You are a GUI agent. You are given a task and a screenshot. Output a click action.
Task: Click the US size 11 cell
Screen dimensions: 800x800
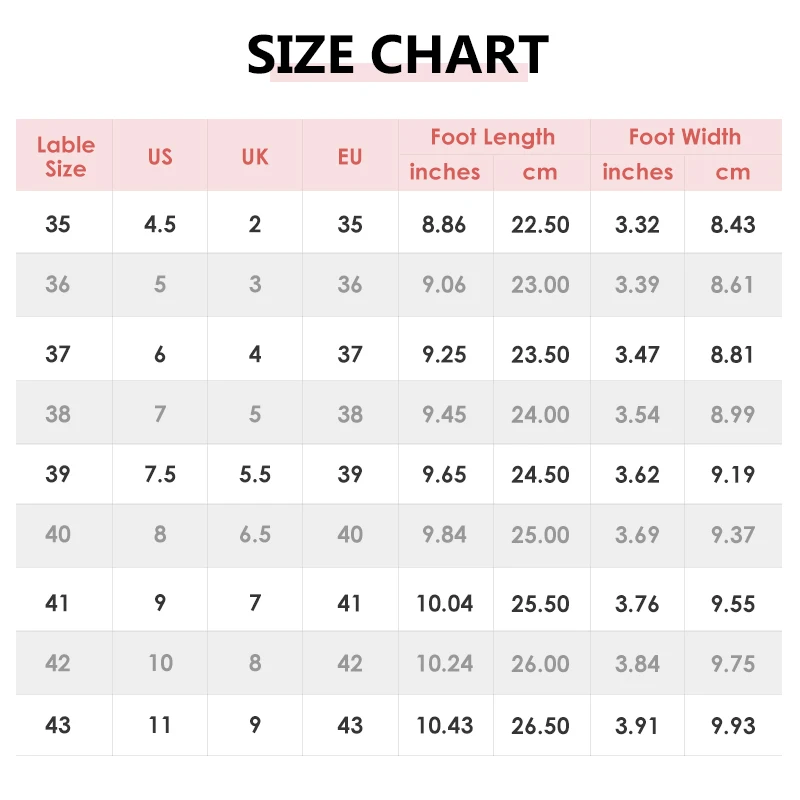[x=160, y=724]
